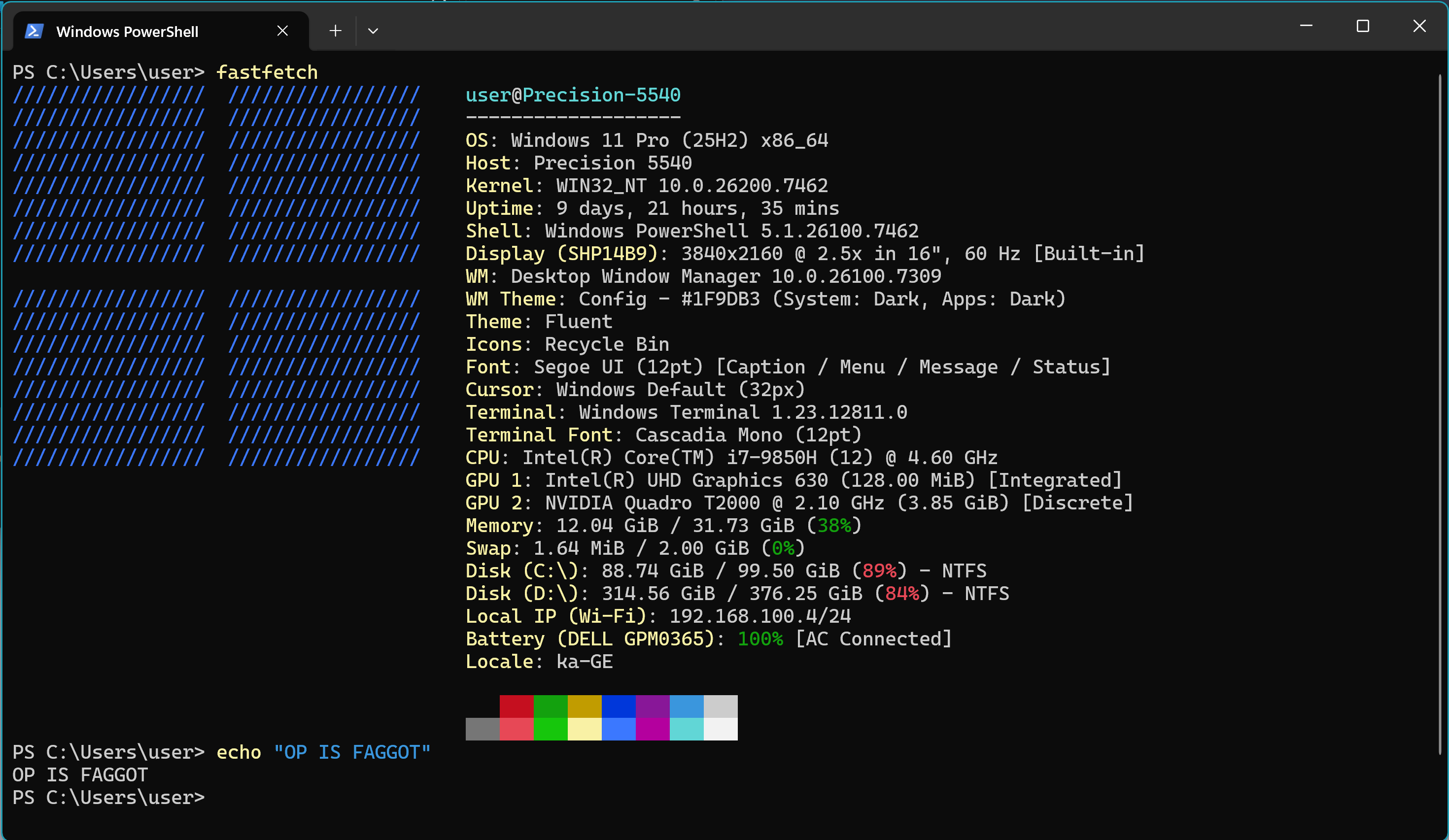
Task: Minimize the terminal window
Action: (1306, 26)
